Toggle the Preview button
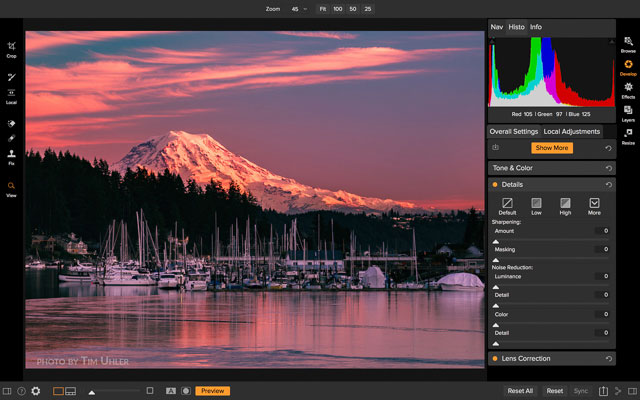The width and height of the screenshot is (640, 400). (212, 391)
